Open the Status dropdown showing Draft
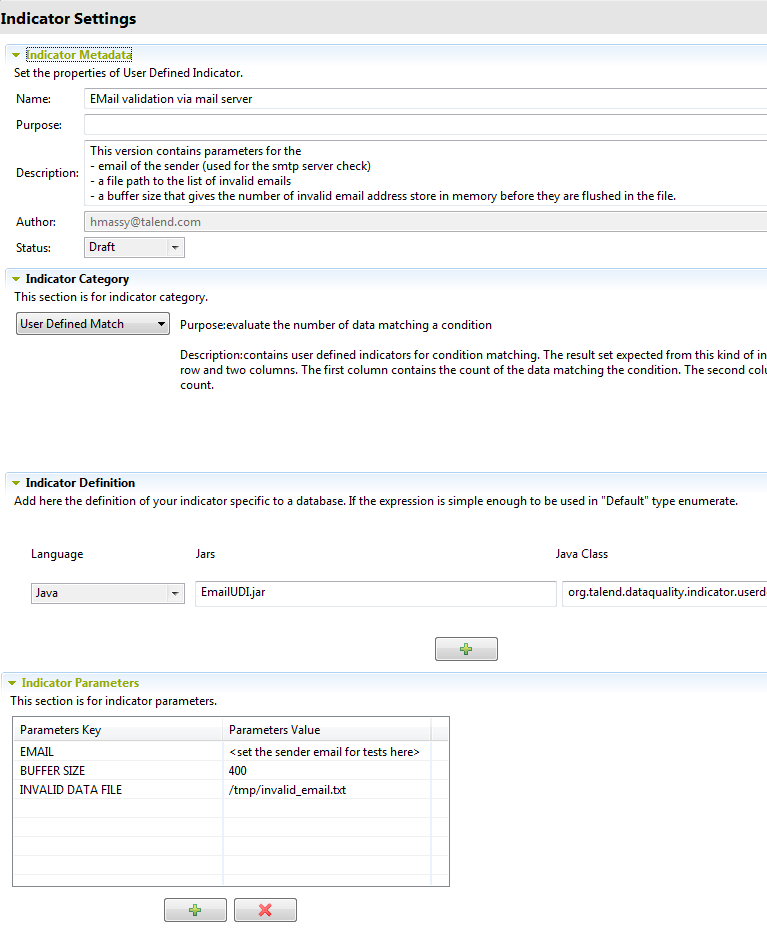Viewport: 767px width, 928px height. click(134, 247)
